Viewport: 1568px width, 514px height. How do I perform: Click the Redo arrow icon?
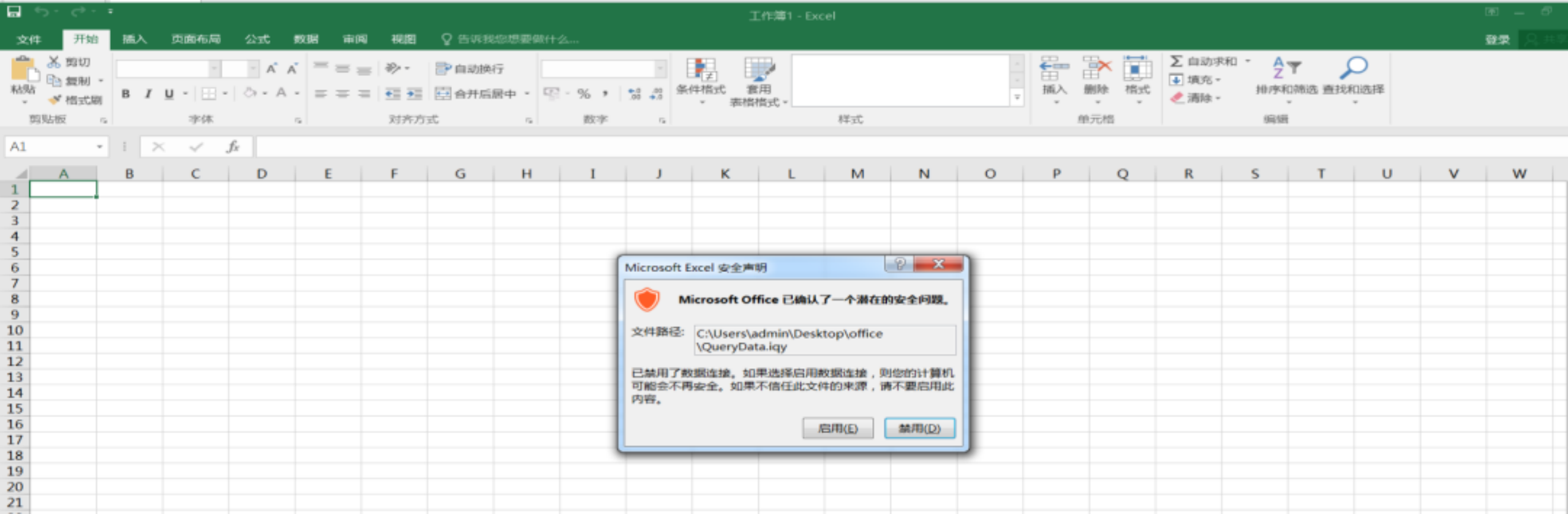[78, 12]
